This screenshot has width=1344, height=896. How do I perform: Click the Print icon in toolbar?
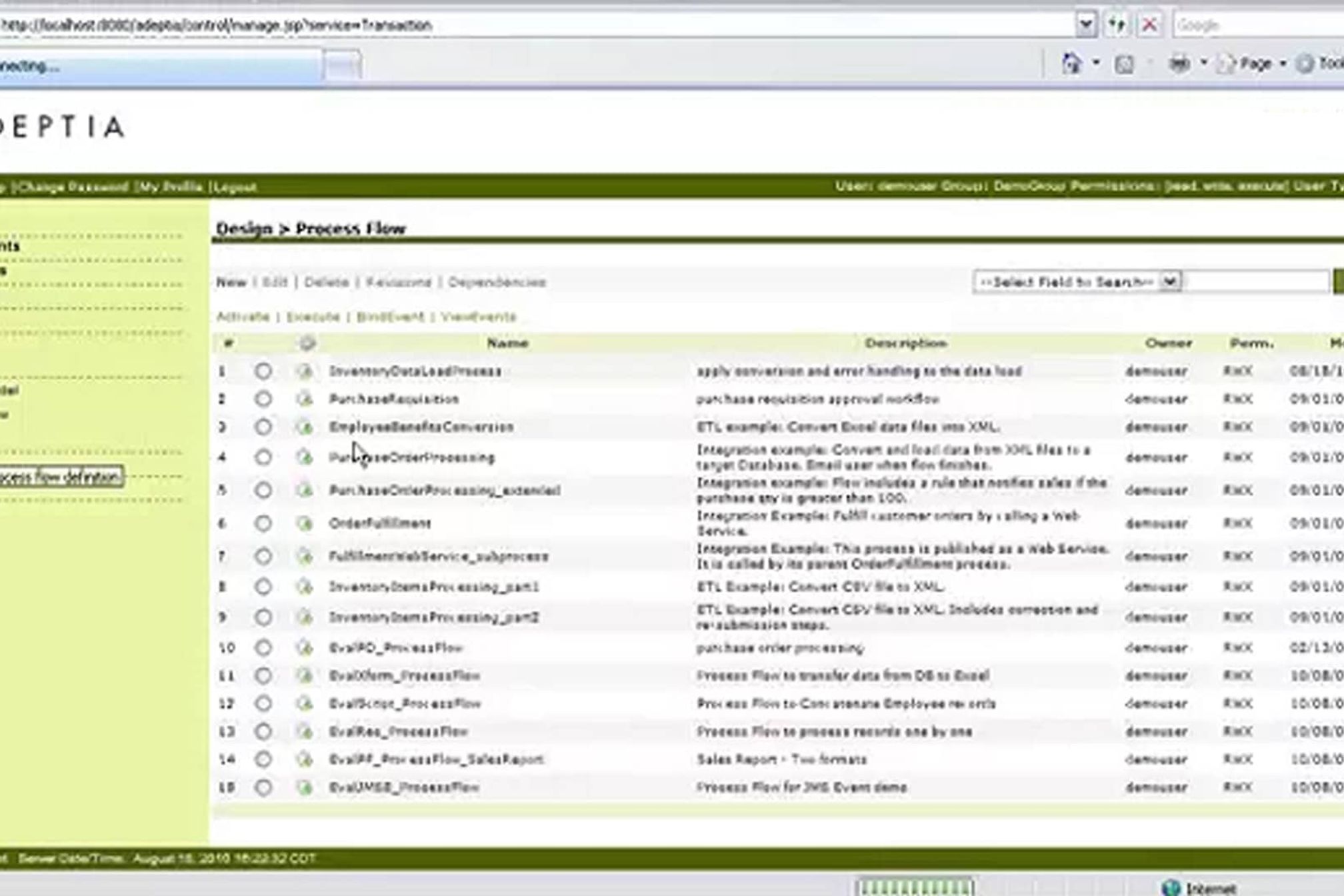click(1179, 64)
